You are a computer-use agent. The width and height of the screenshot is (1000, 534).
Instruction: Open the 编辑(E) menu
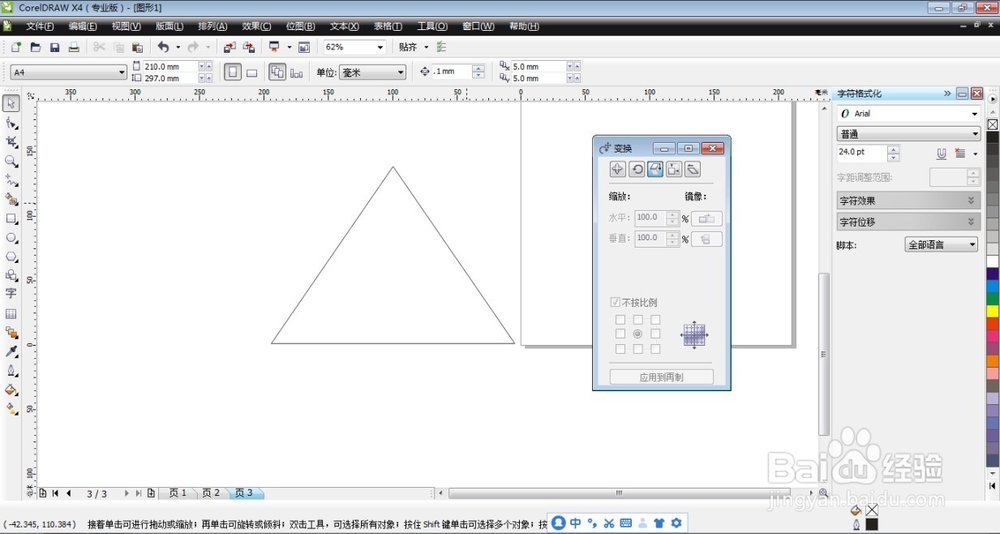coord(83,26)
